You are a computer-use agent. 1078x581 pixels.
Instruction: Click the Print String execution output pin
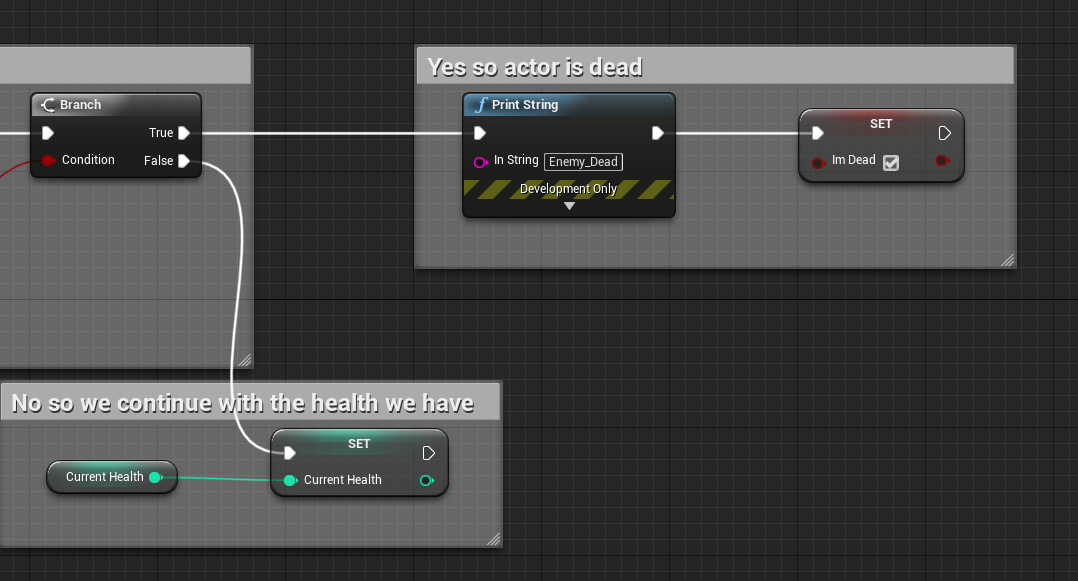[658, 133]
